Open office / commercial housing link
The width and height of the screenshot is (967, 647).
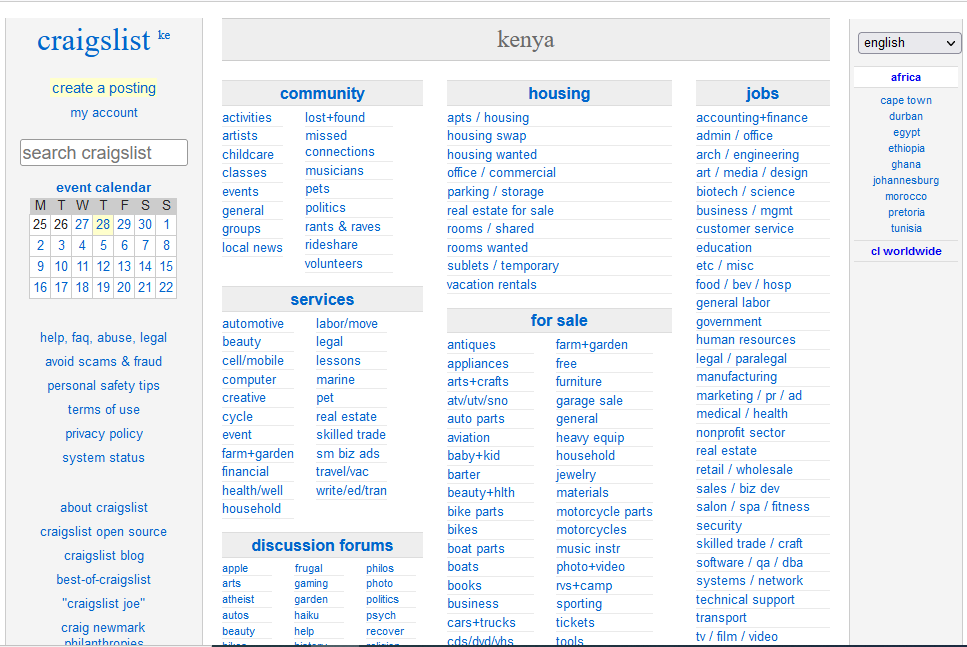click(501, 173)
